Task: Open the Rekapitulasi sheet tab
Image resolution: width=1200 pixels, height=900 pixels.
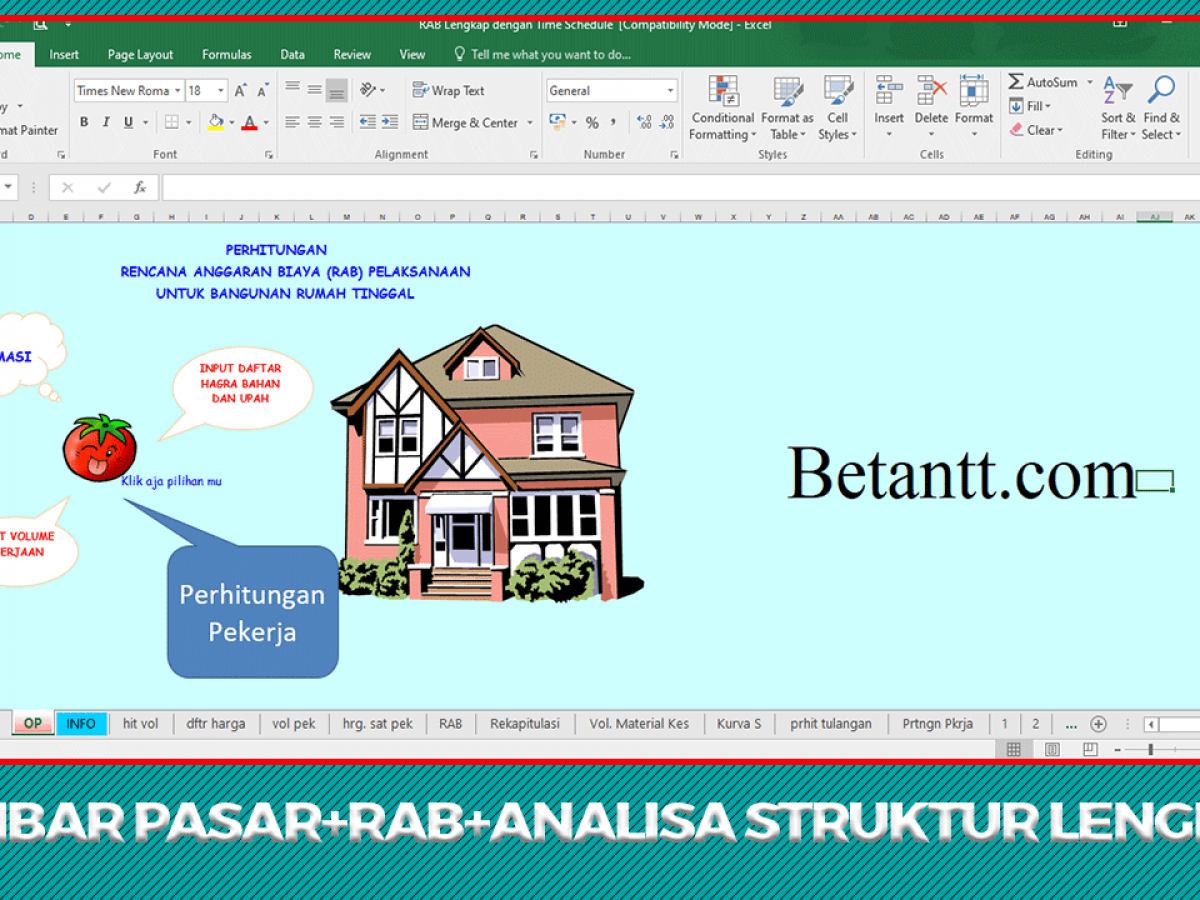Action: [525, 724]
